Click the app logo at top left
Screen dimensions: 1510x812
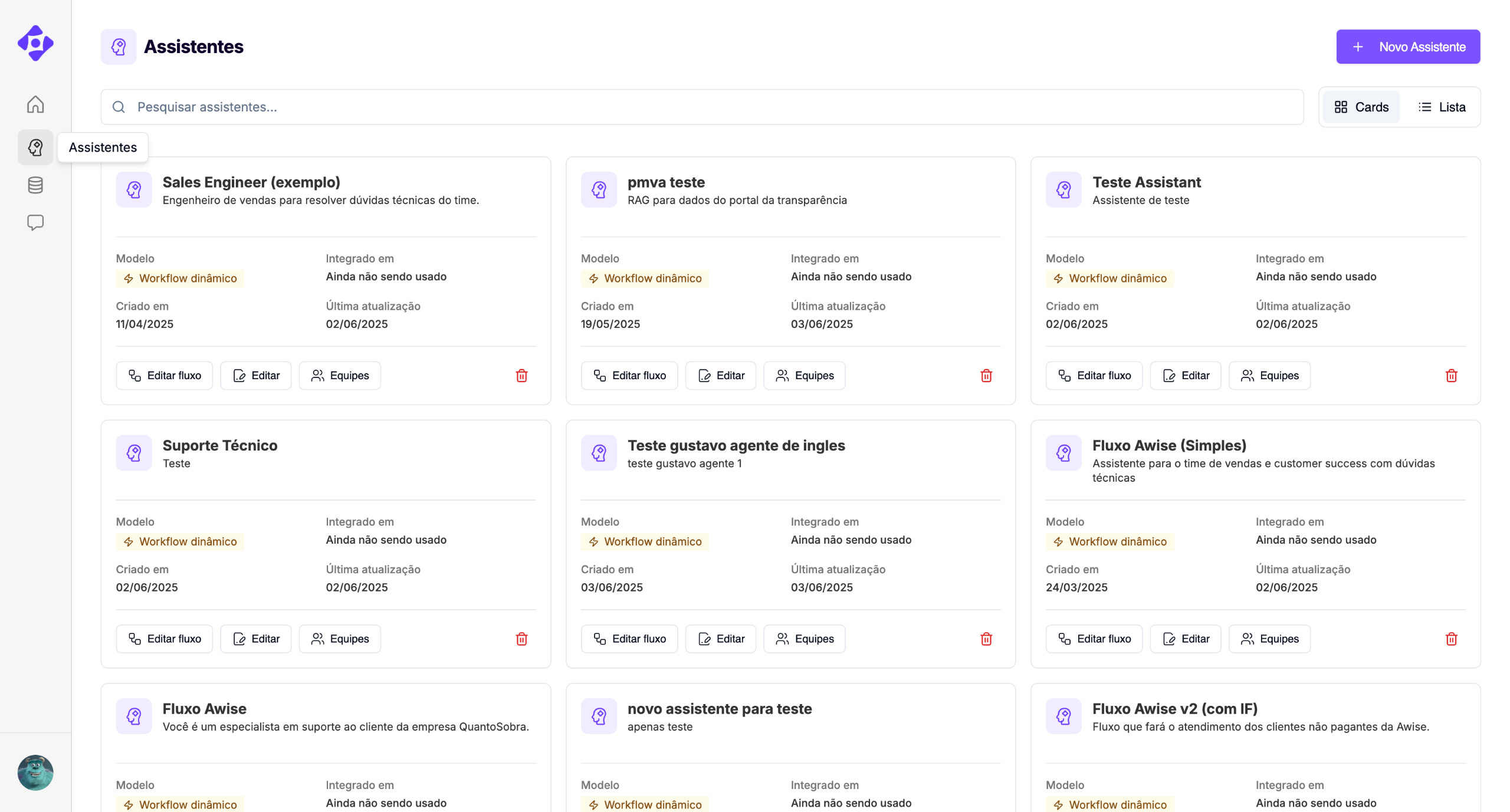click(35, 43)
